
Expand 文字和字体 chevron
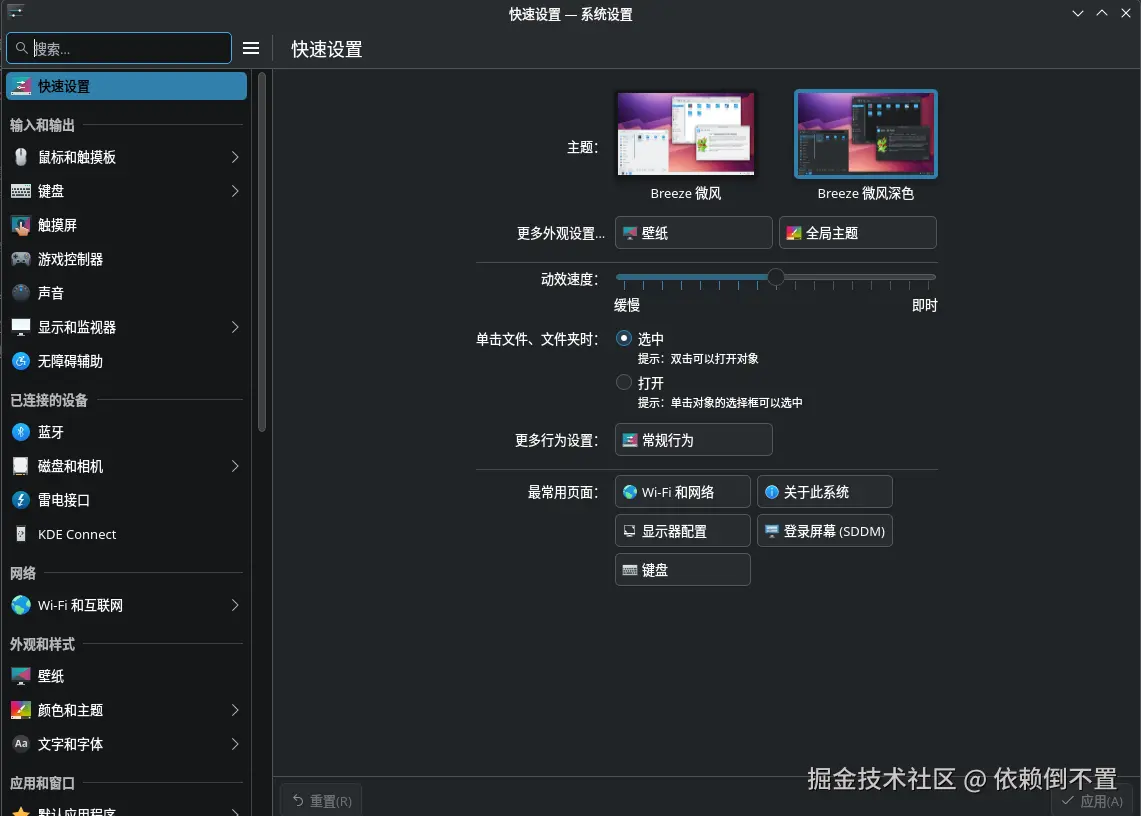(x=234, y=744)
